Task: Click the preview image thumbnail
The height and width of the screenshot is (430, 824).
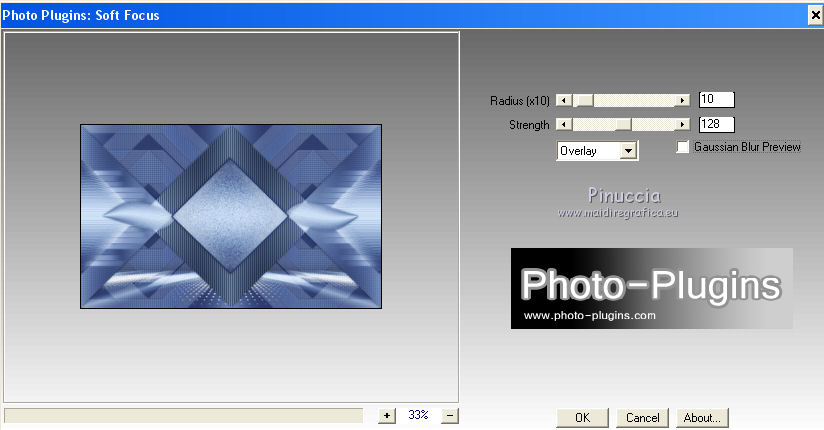Action: [x=231, y=217]
